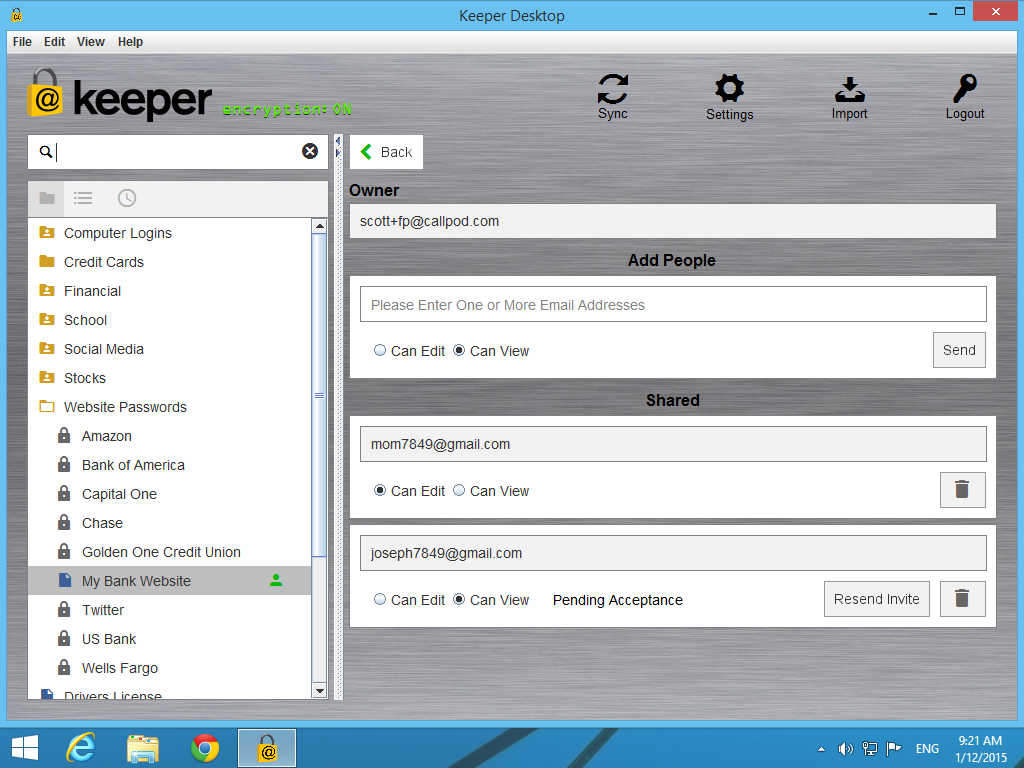Click the Bank of America lock icon

click(64, 464)
